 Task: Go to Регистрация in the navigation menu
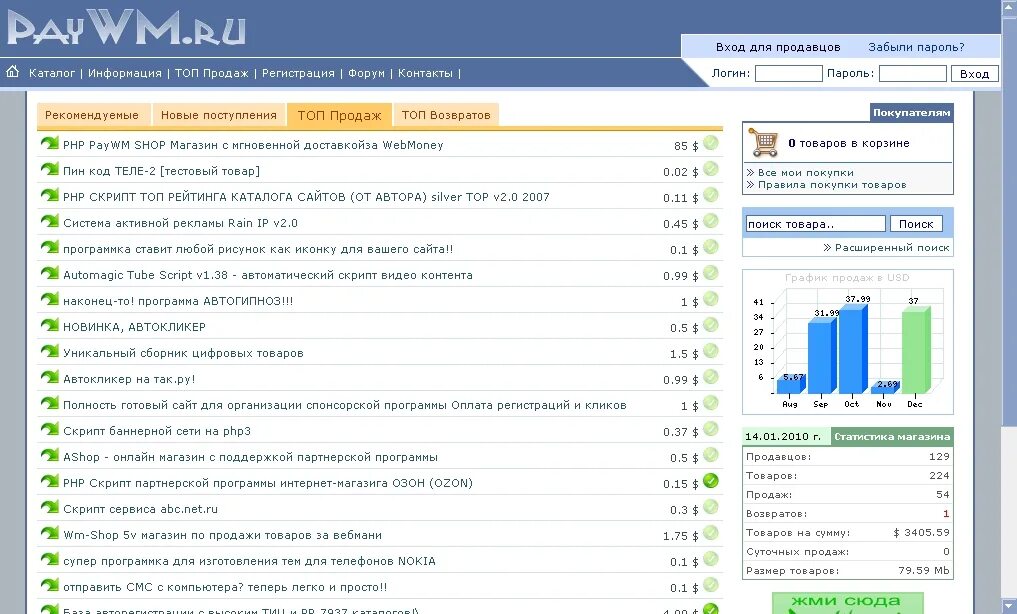click(298, 73)
